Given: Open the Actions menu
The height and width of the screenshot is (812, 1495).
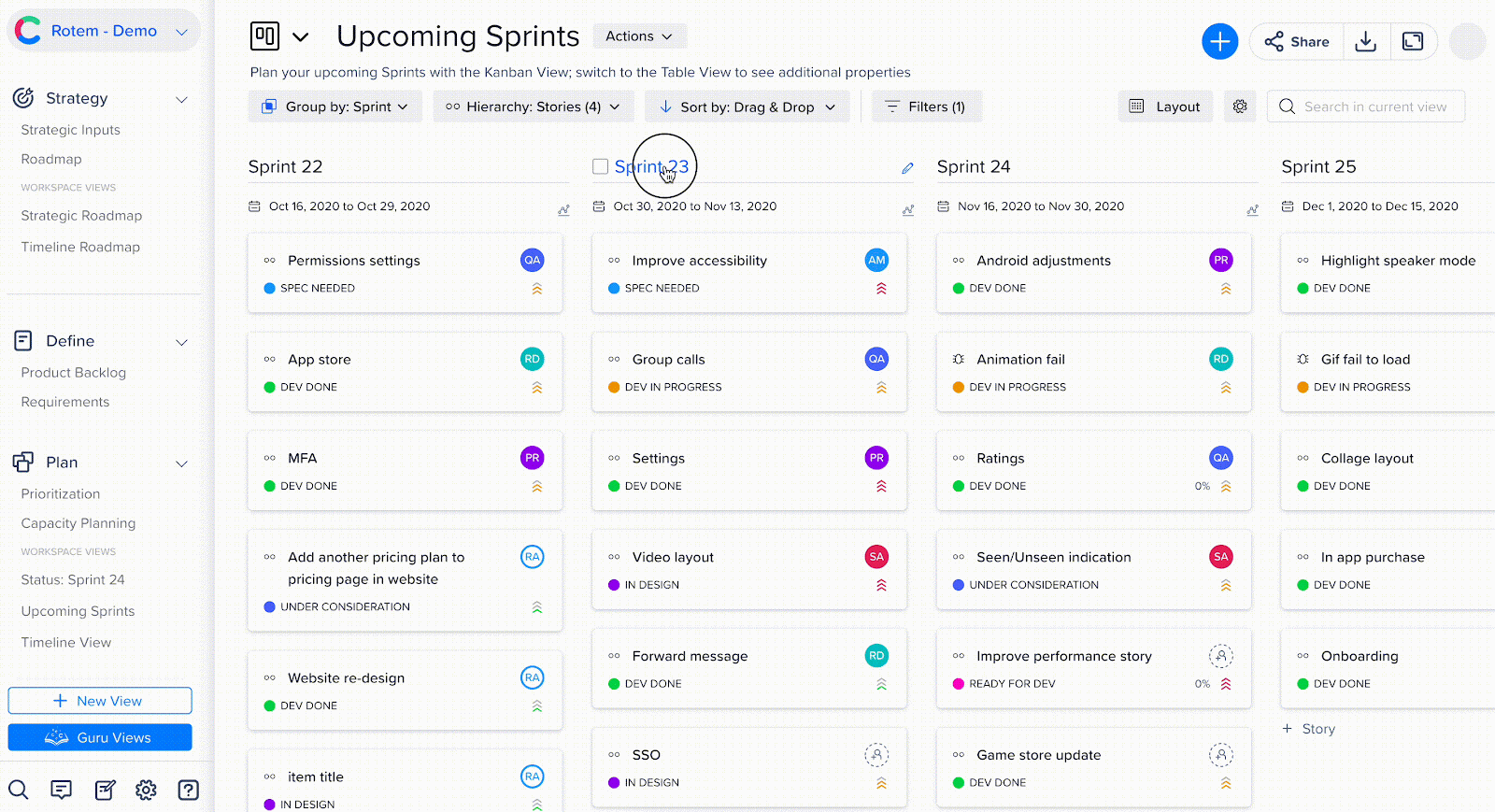Looking at the screenshot, I should [639, 36].
